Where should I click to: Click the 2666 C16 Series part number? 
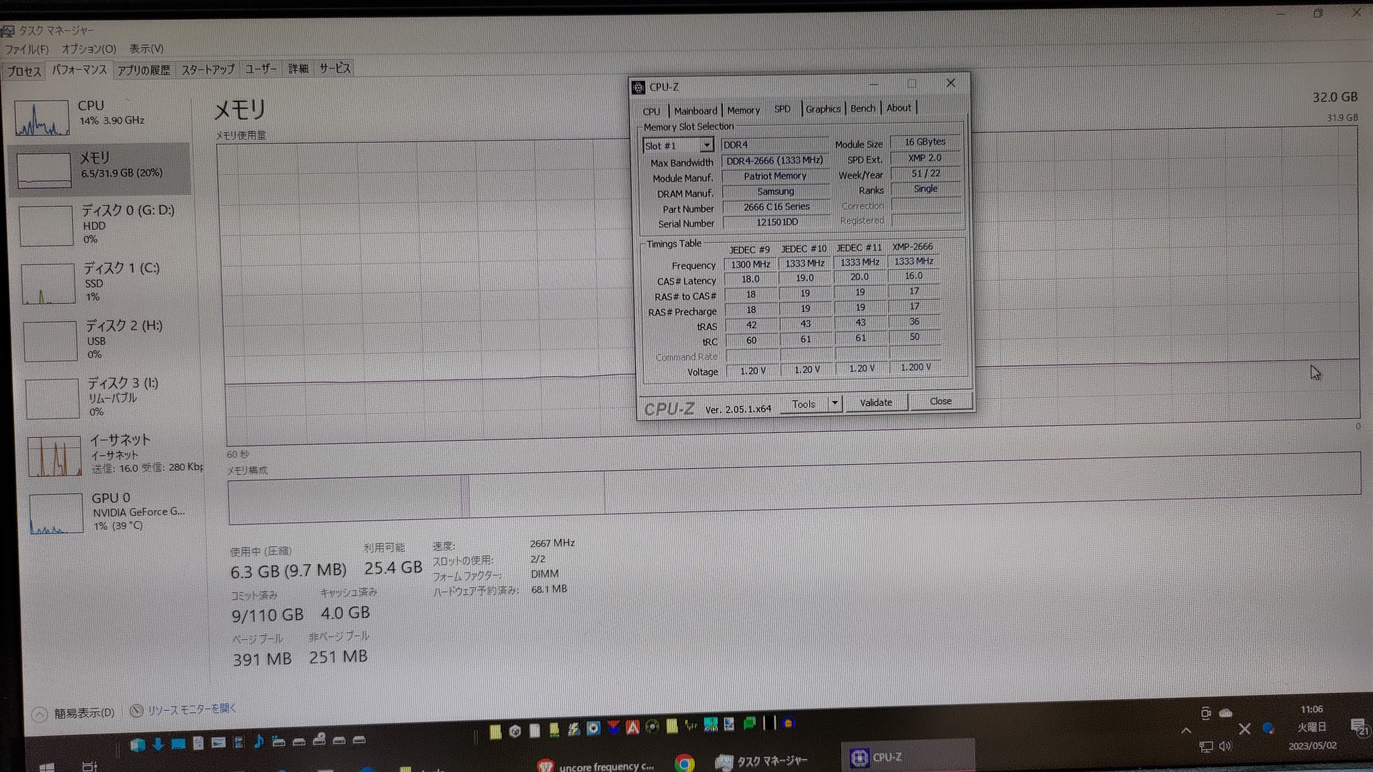[x=777, y=207]
